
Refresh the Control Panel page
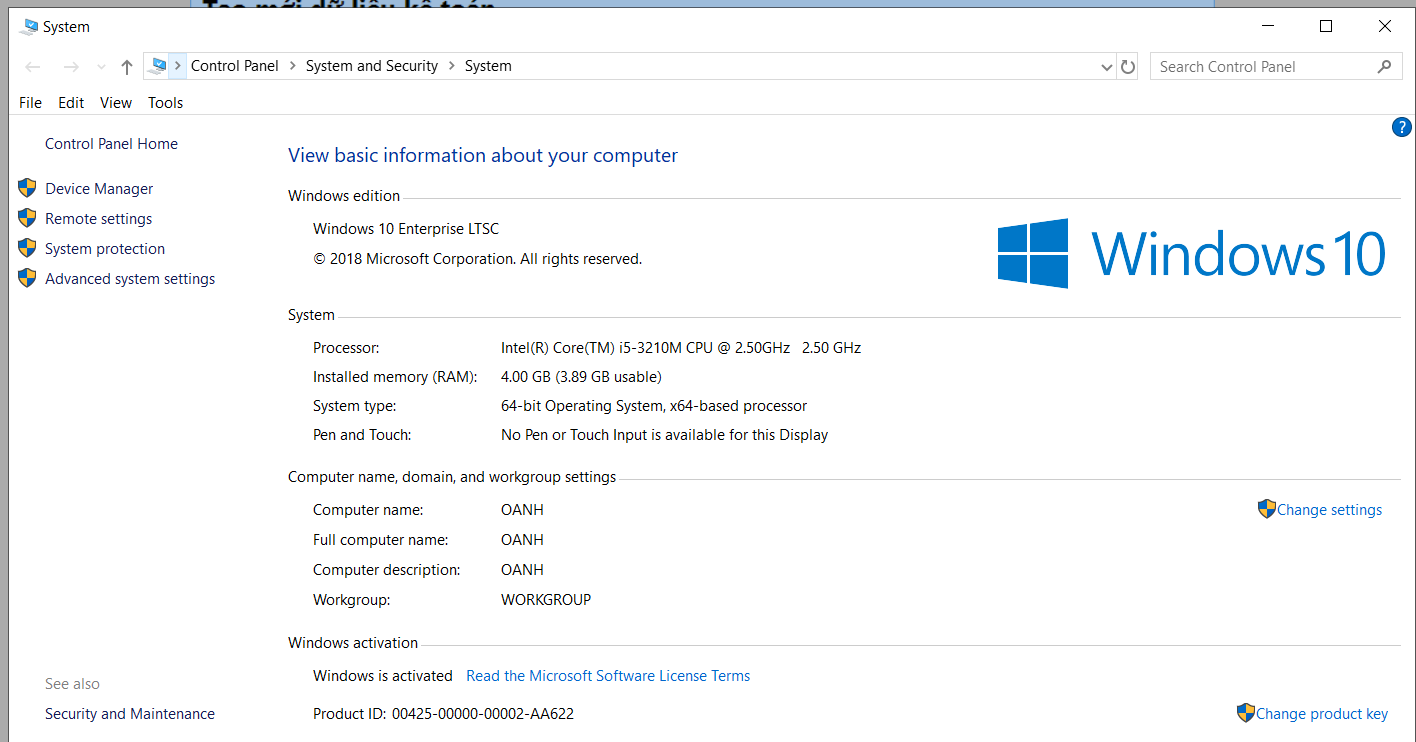coord(1128,67)
